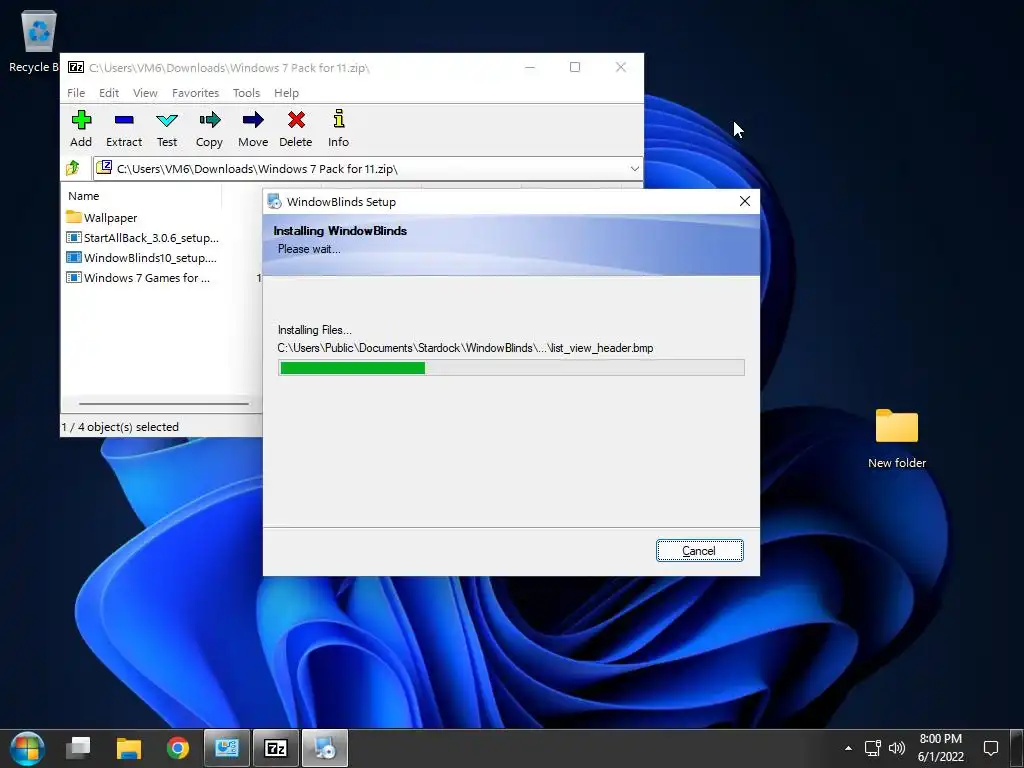Minimize the 7-Zip window
Image resolution: width=1024 pixels, height=768 pixels.
(x=530, y=67)
